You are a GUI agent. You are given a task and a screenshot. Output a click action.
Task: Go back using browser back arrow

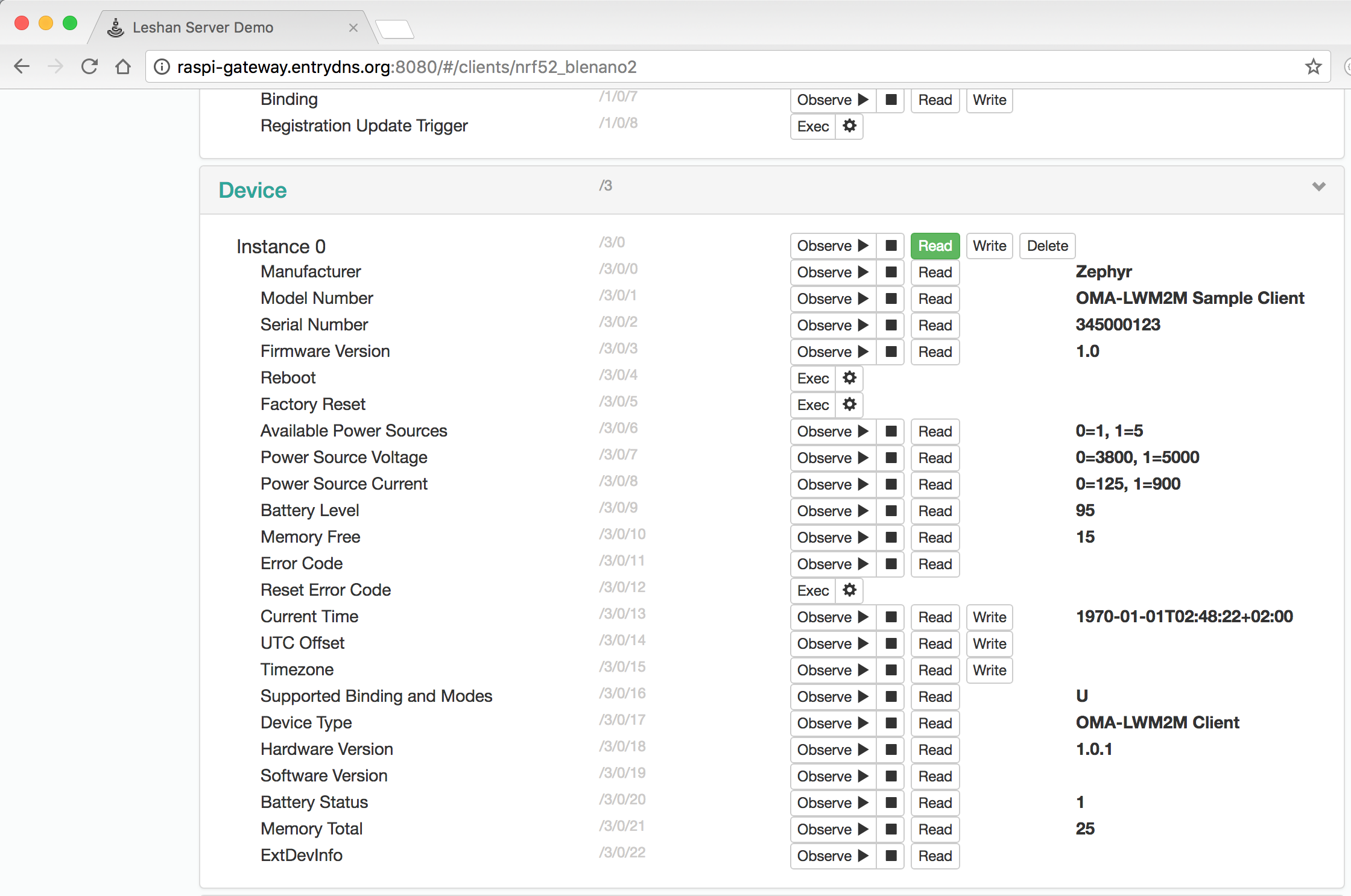(x=22, y=66)
